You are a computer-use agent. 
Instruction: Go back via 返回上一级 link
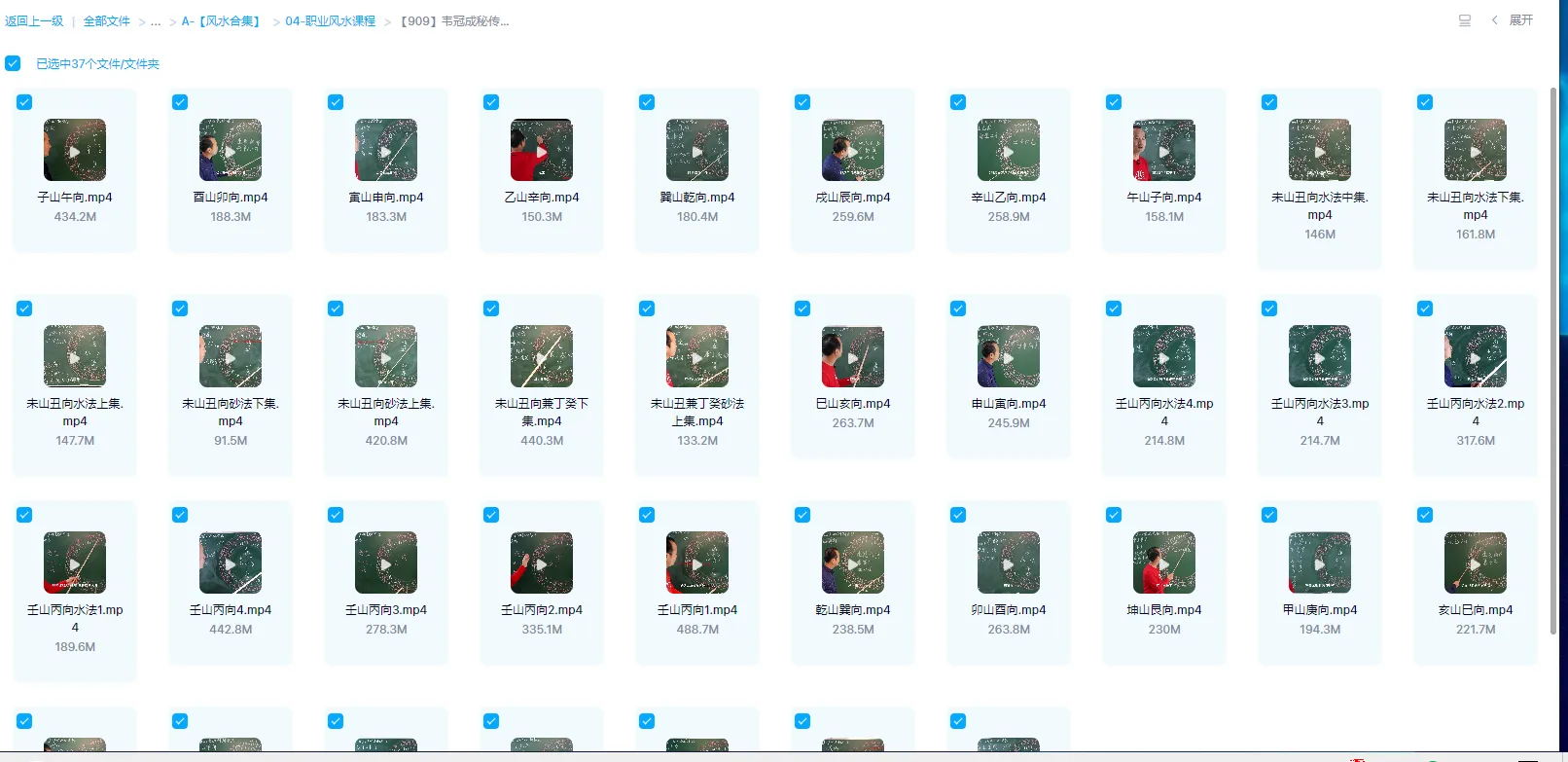[34, 21]
